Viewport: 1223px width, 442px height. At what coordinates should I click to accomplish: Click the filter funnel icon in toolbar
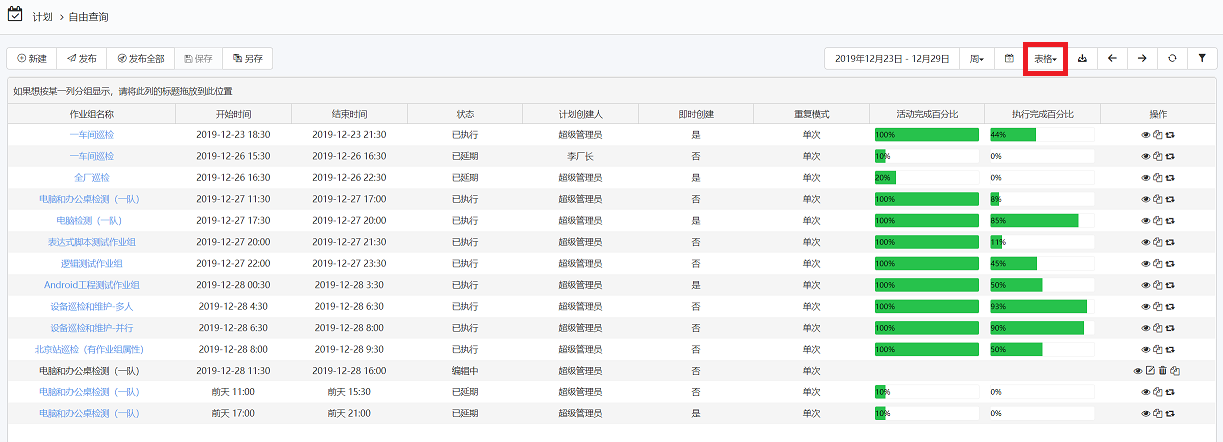coord(1201,59)
